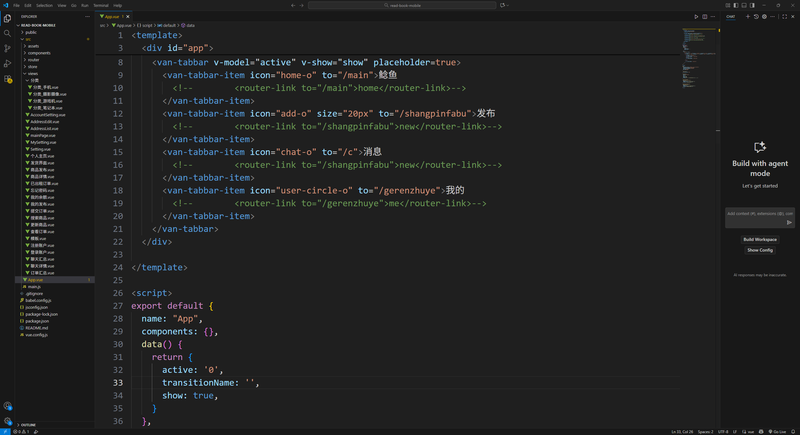Open the Run and Debug view
Image resolution: width=800 pixels, height=435 pixels.
point(7,63)
